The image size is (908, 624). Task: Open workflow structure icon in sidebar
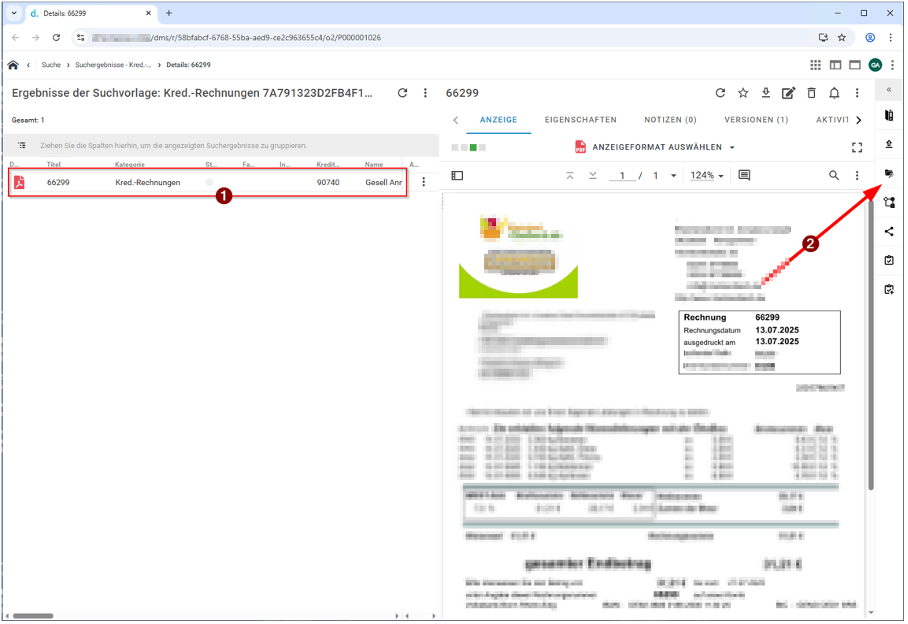[x=889, y=202]
